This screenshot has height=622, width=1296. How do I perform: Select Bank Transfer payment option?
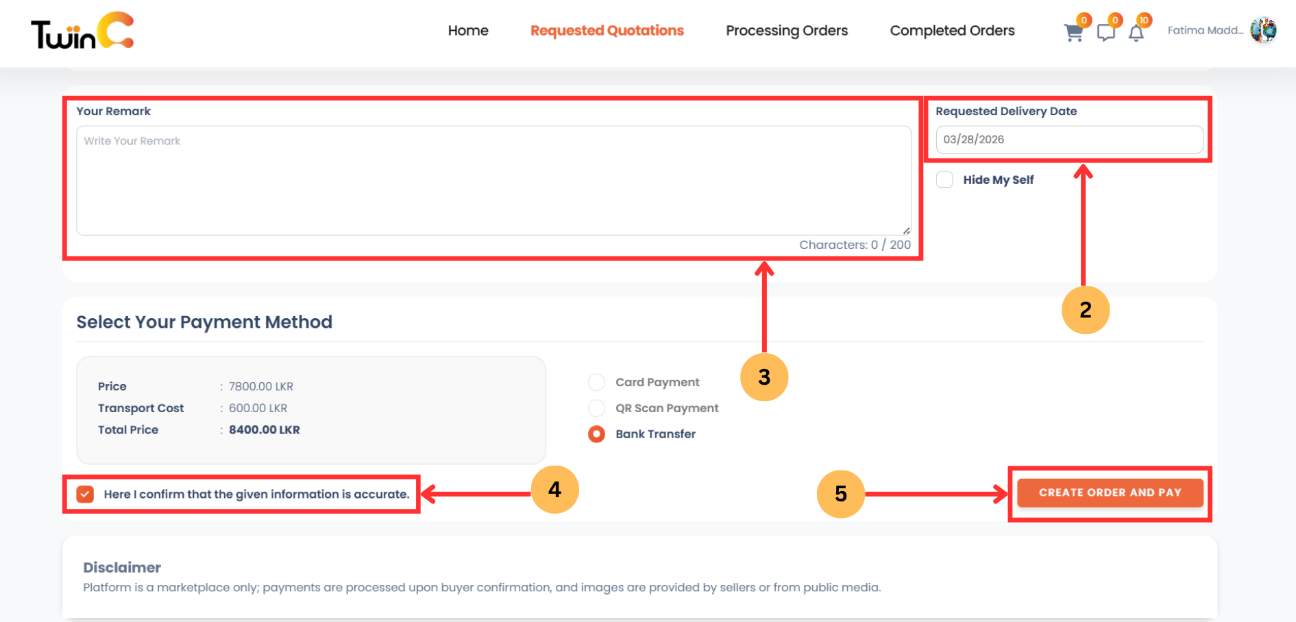[x=596, y=433]
